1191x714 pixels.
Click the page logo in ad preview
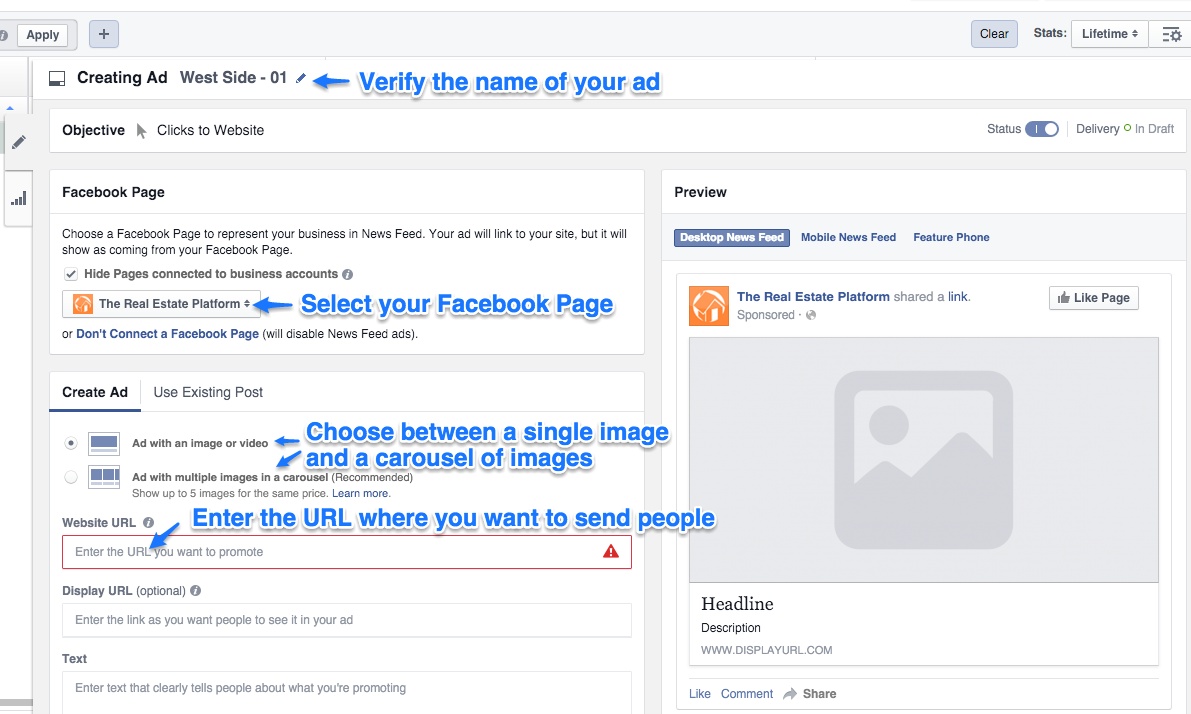coord(709,305)
